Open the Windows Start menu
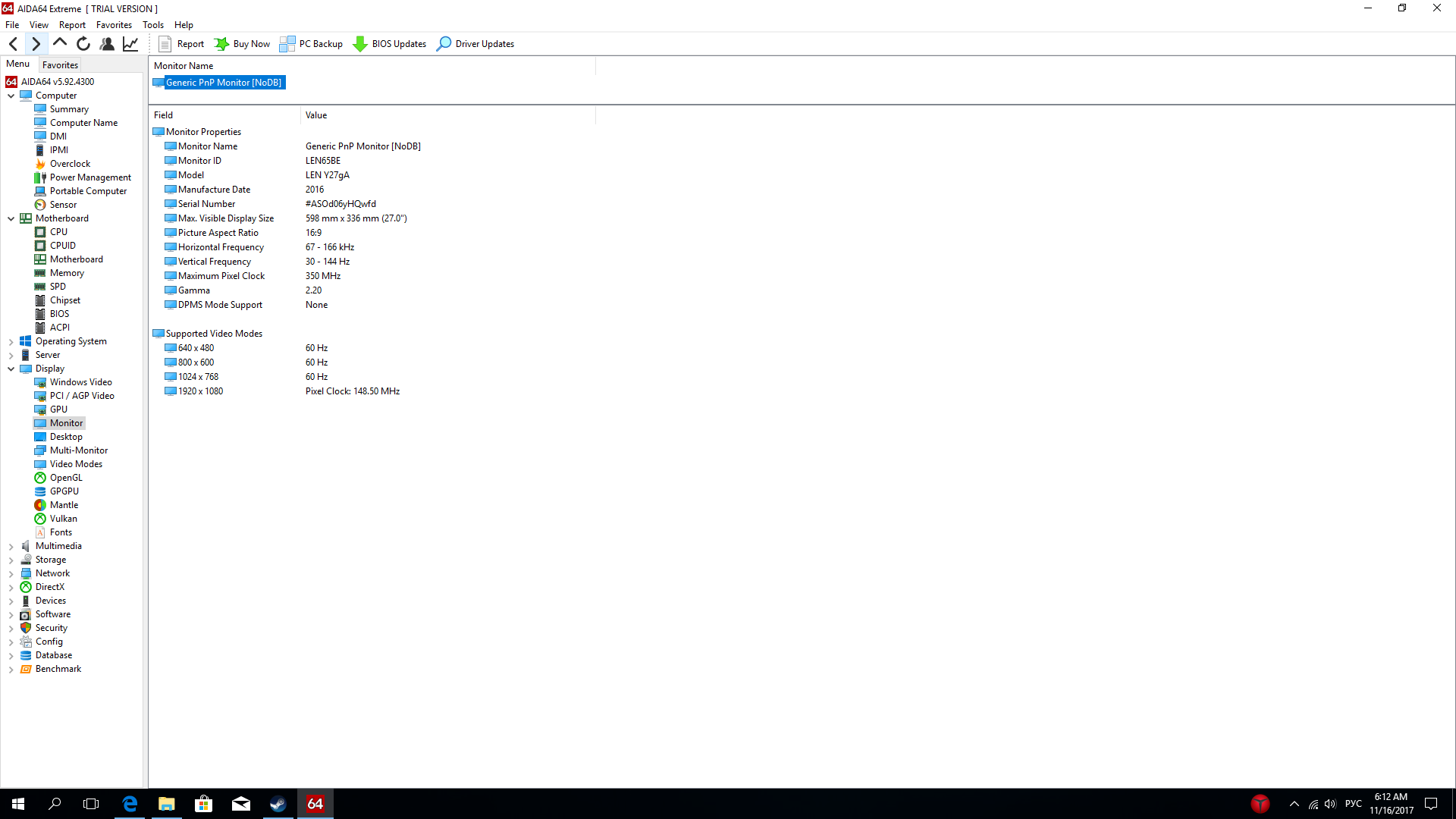Screen dimensions: 1456x819 [18, 804]
